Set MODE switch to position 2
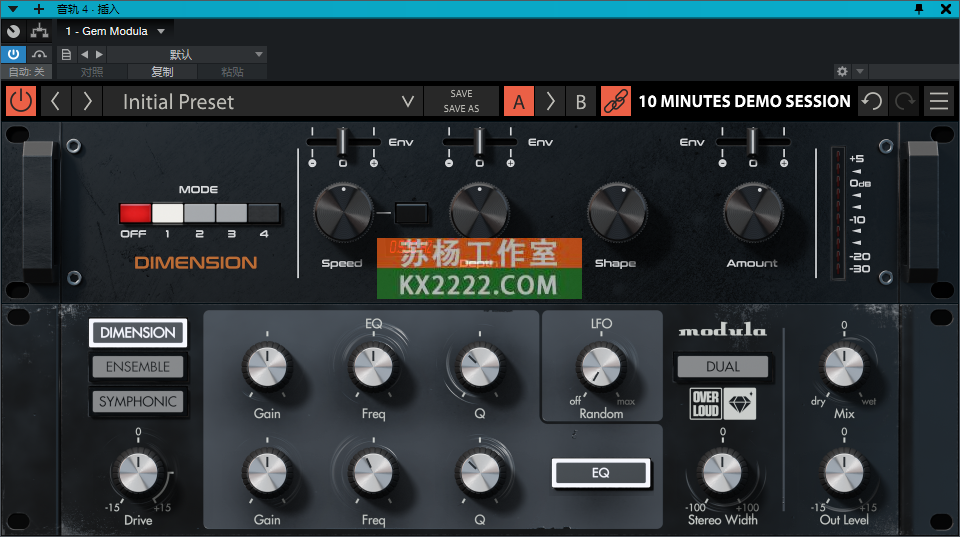This screenshot has height=537, width=960. point(200,213)
